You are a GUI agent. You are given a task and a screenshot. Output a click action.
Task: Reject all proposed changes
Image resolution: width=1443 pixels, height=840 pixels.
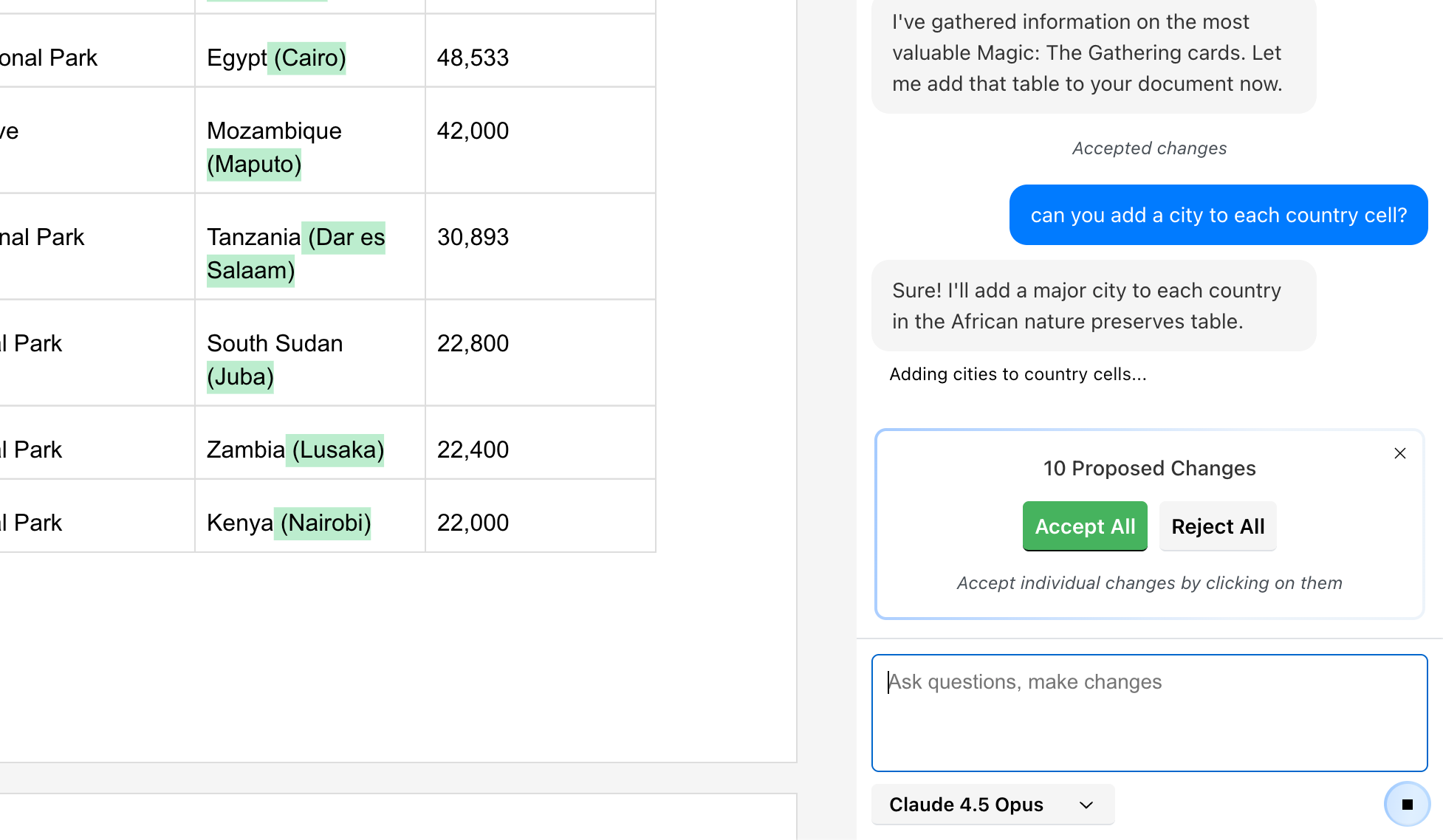tap(1217, 526)
